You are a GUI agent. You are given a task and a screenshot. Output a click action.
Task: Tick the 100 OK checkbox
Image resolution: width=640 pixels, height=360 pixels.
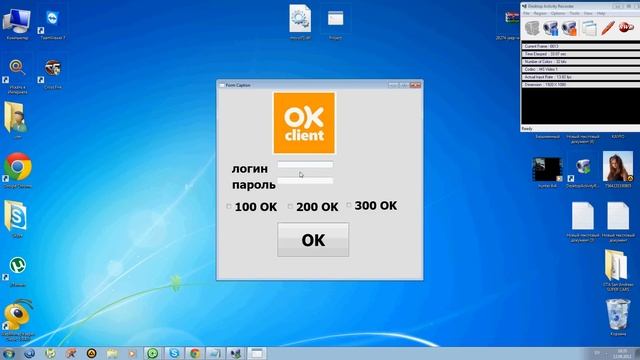point(229,207)
